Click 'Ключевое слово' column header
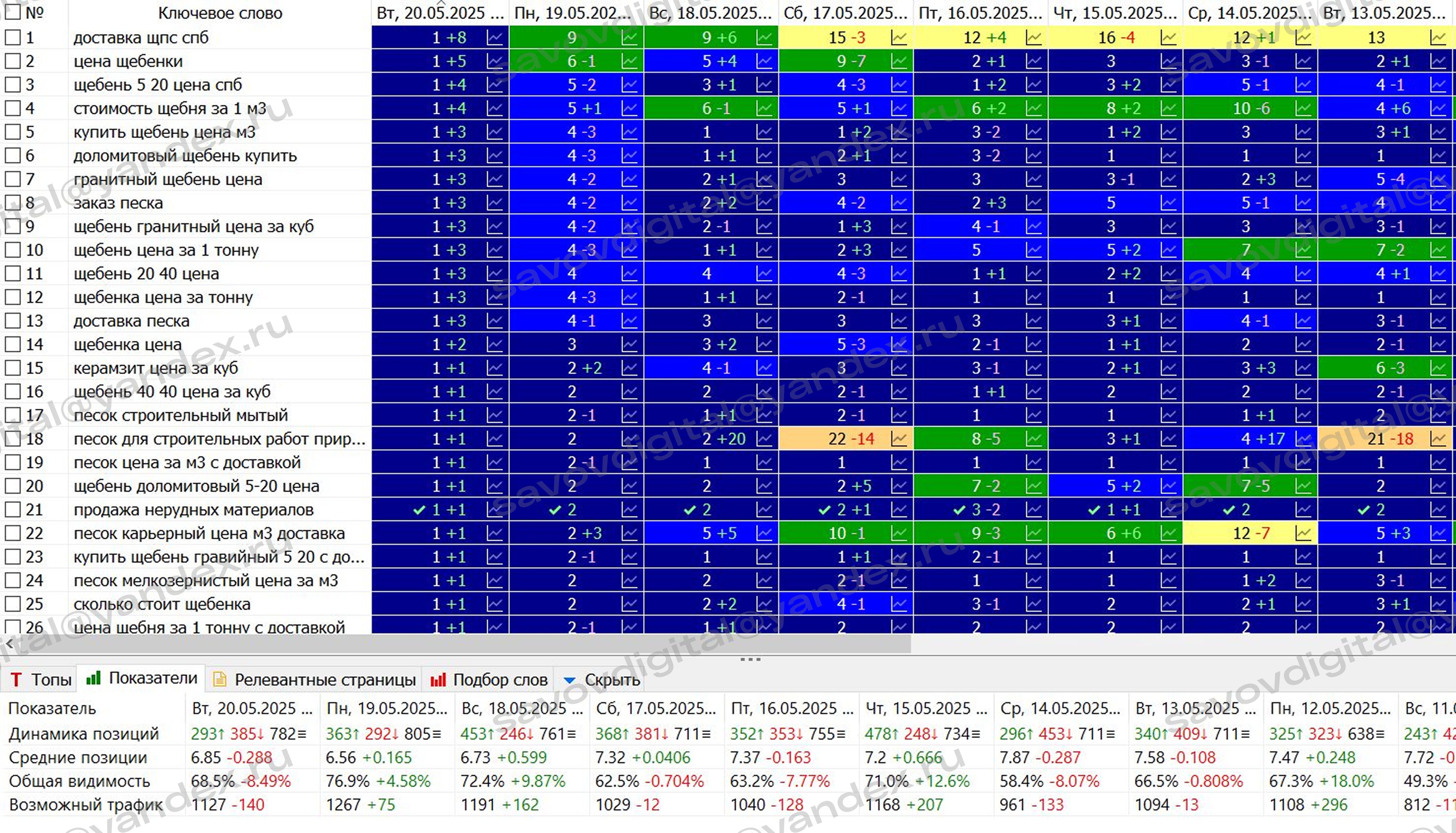1456x833 pixels. coord(220,13)
